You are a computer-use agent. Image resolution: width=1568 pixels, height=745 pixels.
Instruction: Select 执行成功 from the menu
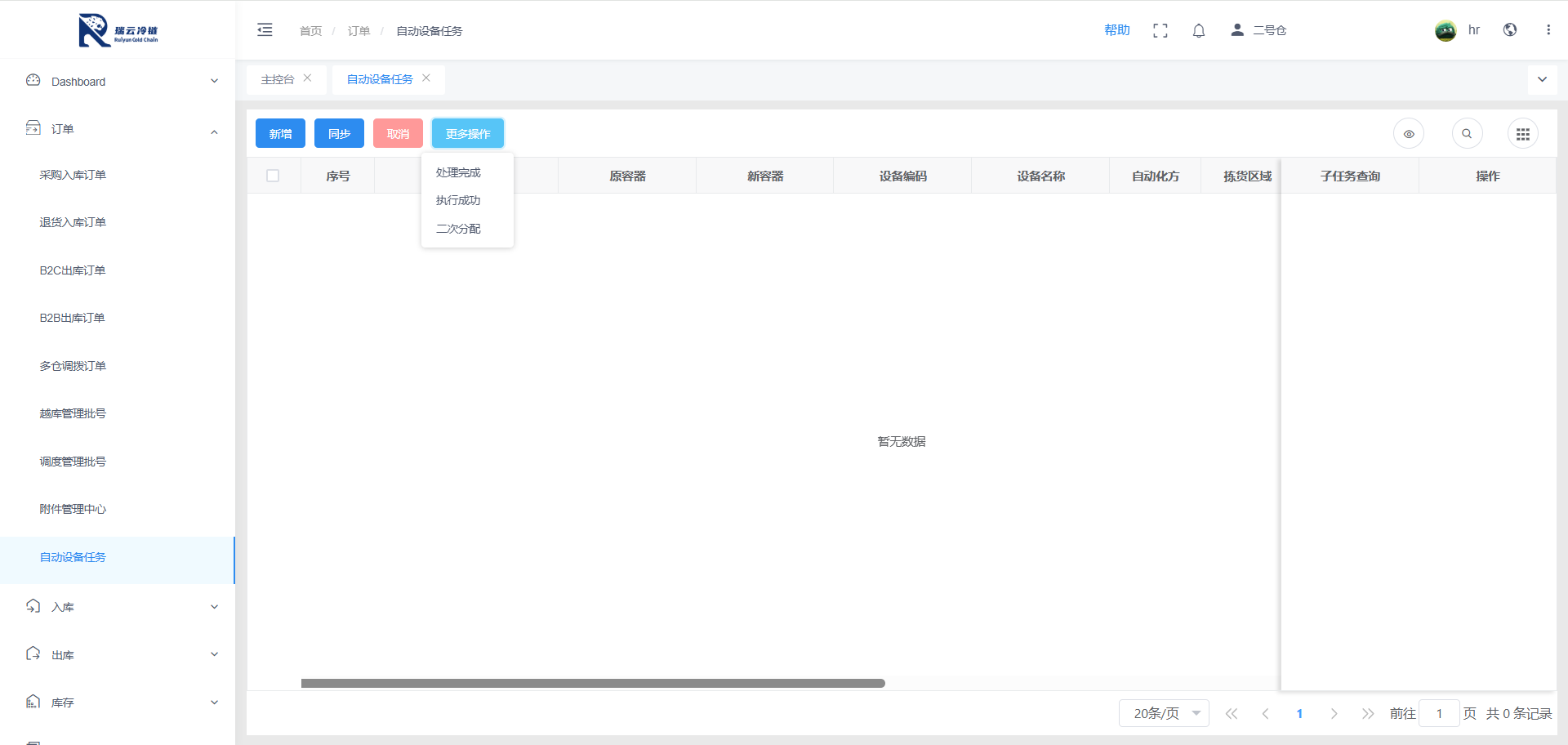point(467,200)
